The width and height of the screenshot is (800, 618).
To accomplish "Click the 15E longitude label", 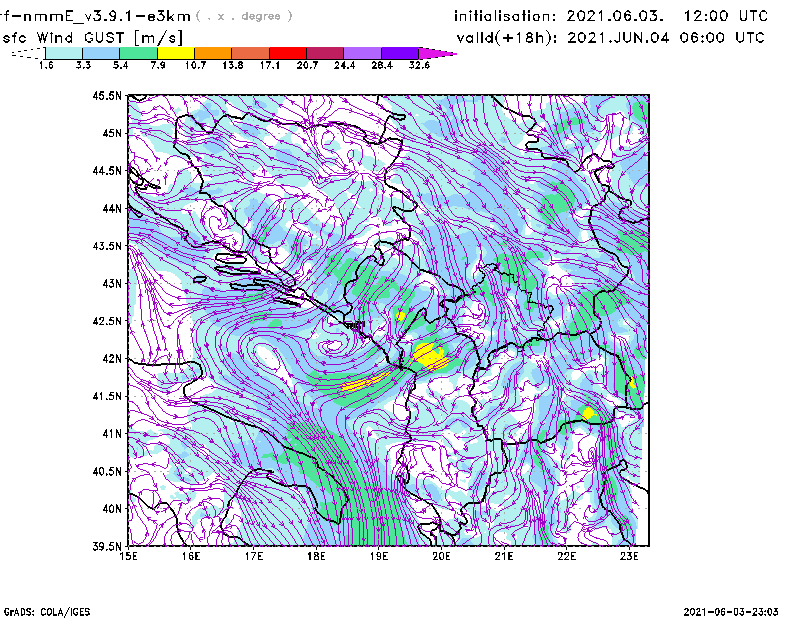I will click(x=128, y=556).
